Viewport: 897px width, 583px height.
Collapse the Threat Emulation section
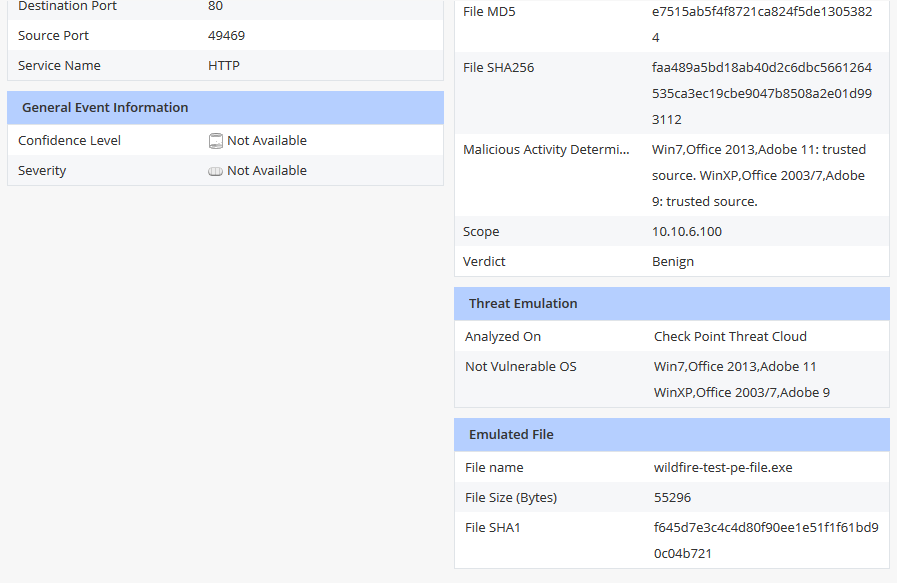[x=524, y=303]
